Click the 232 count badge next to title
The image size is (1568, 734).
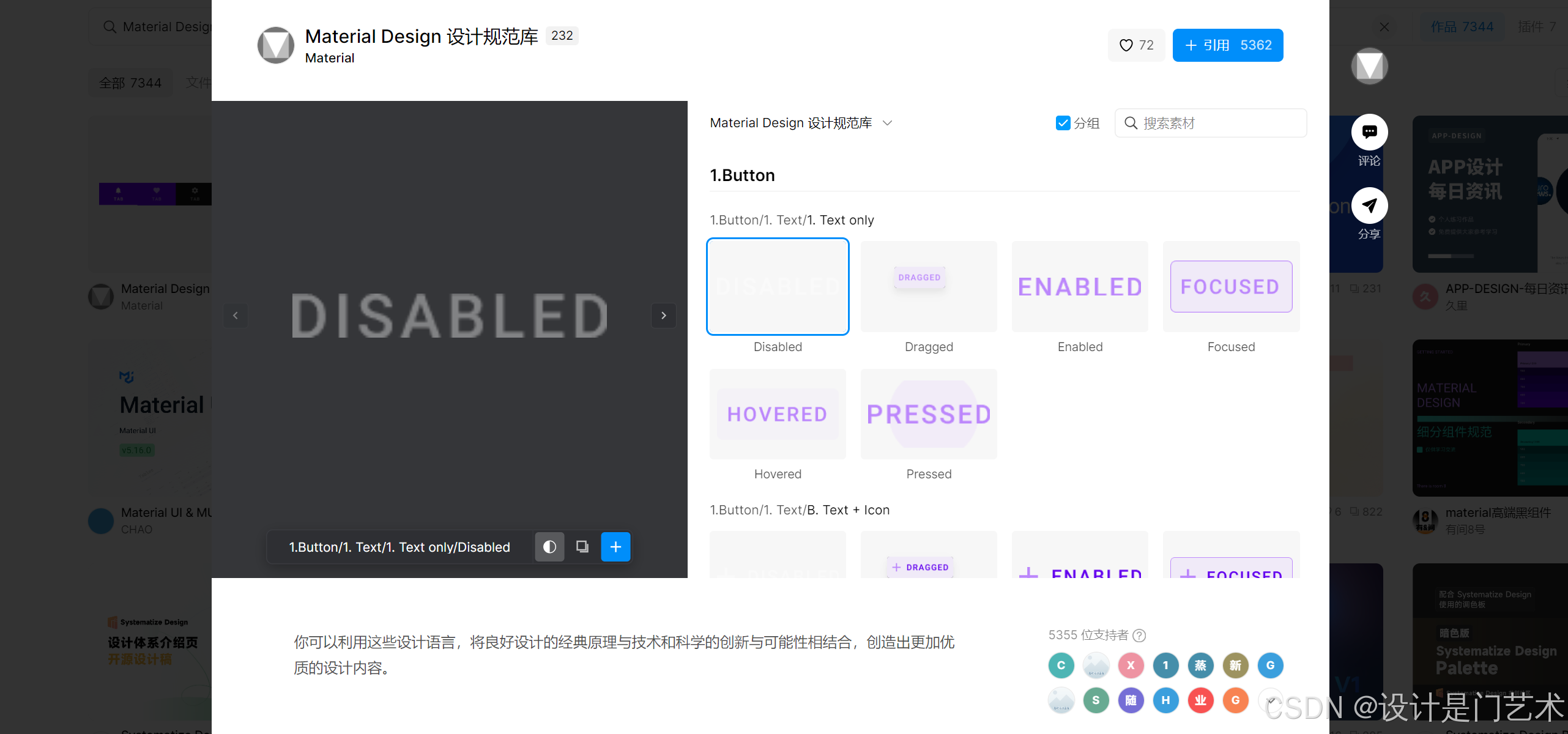click(x=562, y=35)
